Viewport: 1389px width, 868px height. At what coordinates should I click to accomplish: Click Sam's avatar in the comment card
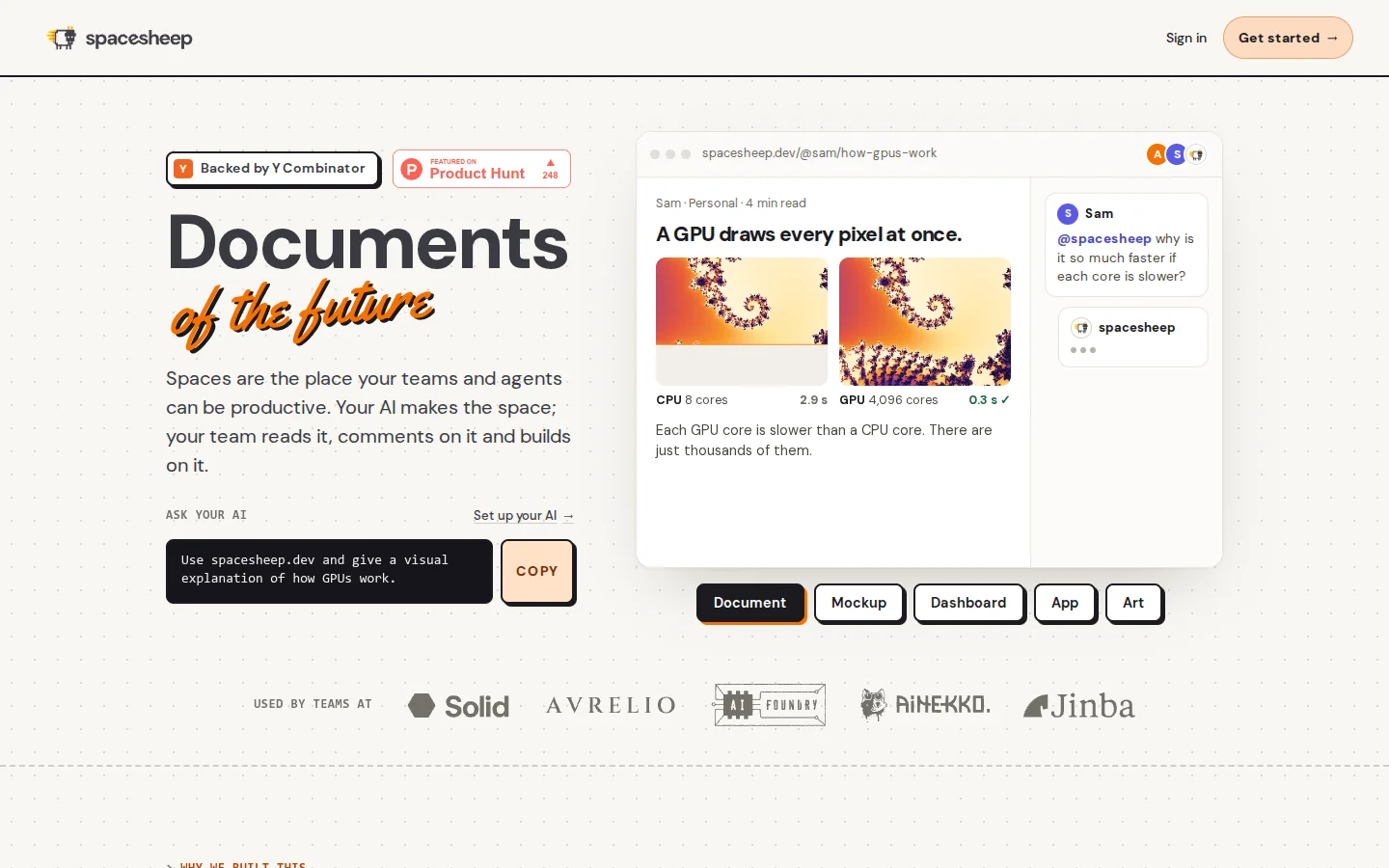[1068, 213]
